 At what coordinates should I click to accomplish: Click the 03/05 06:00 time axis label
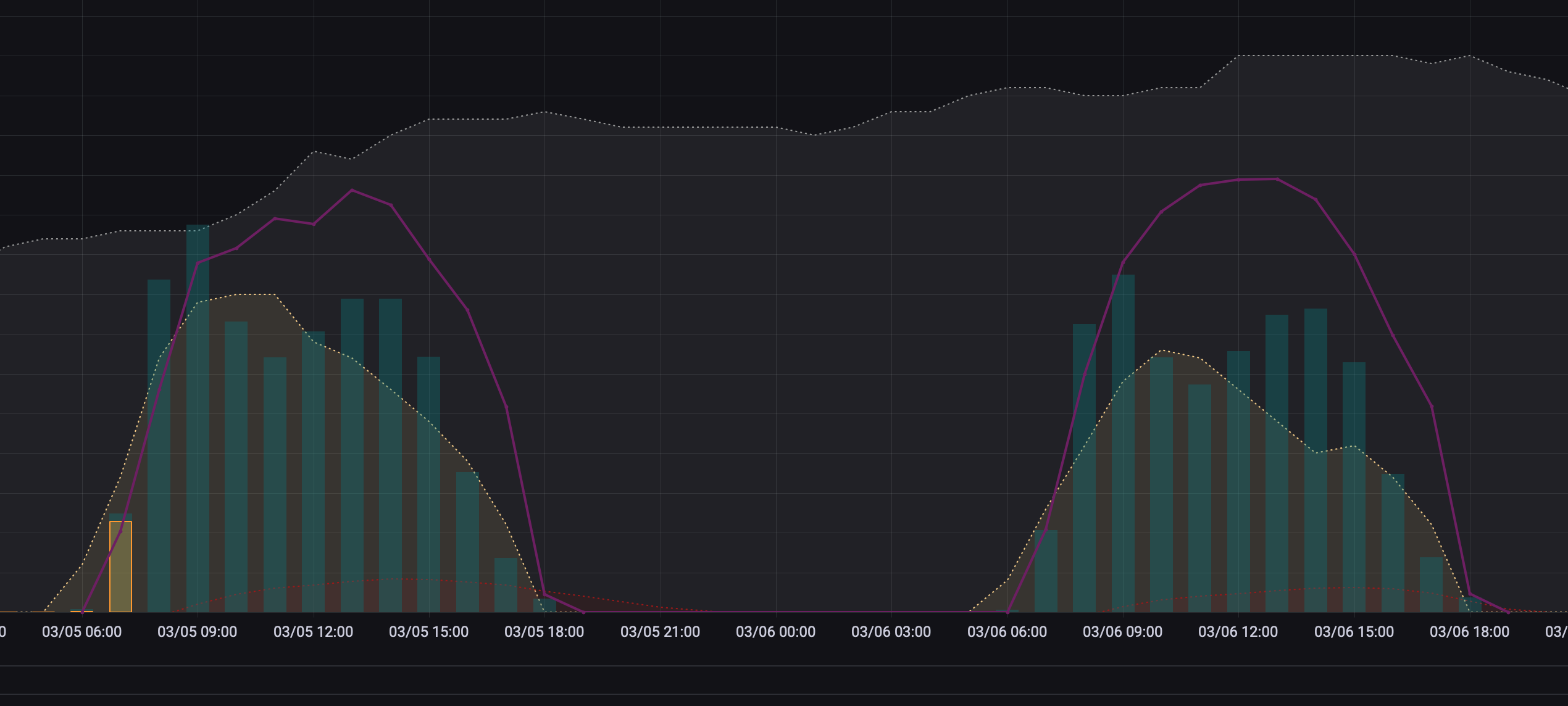(81, 632)
